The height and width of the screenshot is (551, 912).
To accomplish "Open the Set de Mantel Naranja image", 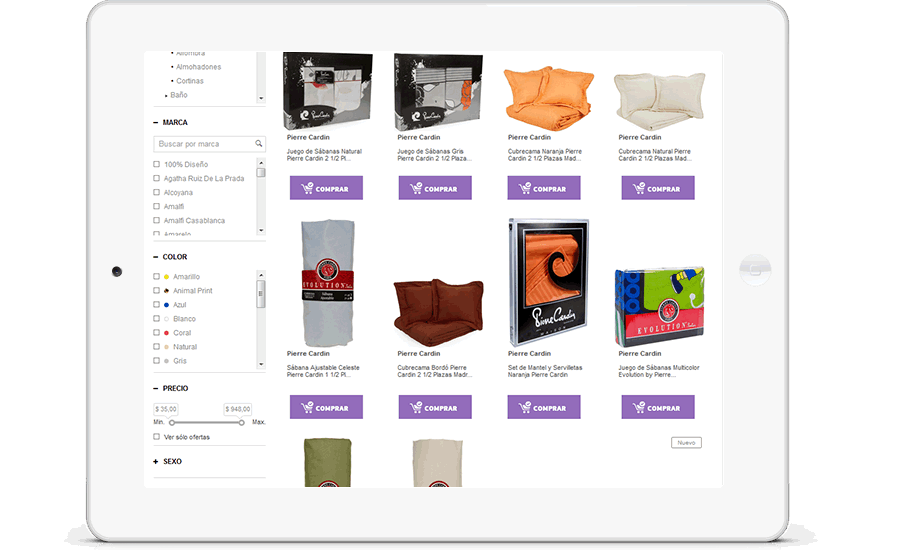I will [x=548, y=282].
